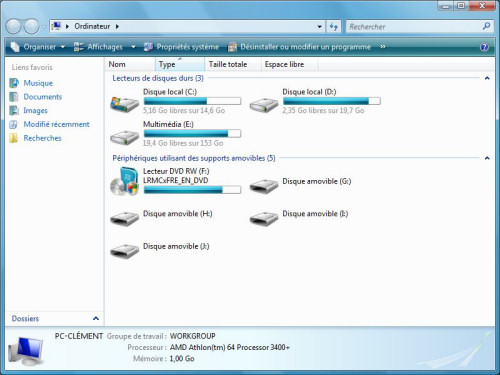Click Désinstaller ou modifier un programme
This screenshot has width=500, height=375.
(299, 47)
